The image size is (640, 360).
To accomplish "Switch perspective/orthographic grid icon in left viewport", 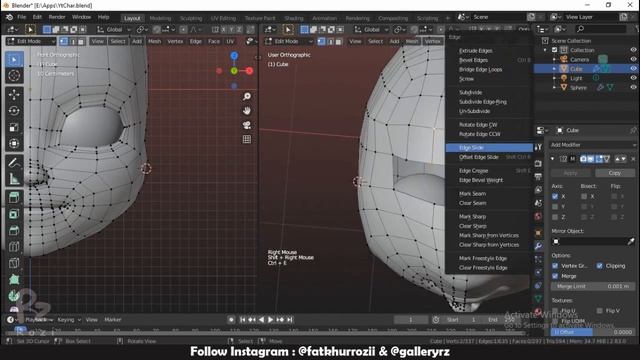I will (247, 140).
